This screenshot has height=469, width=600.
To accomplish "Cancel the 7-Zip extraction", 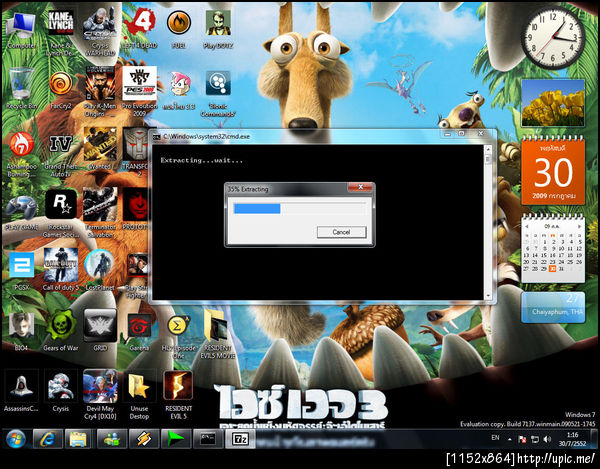I will 341,232.
